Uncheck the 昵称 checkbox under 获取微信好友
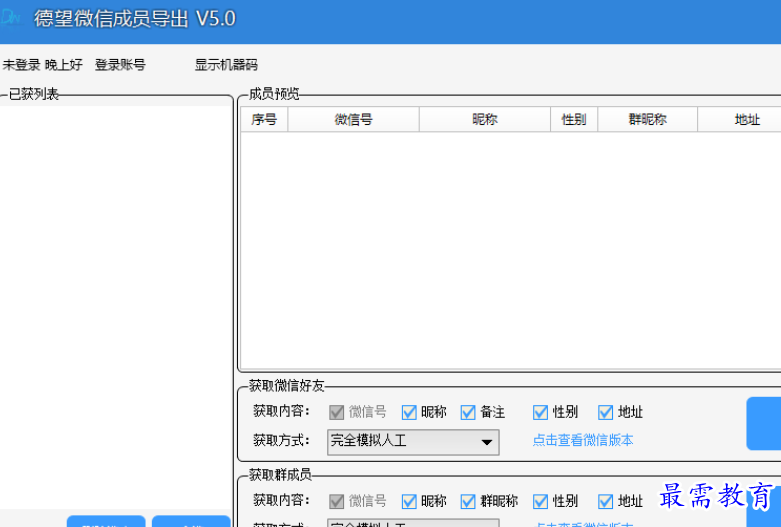The height and width of the screenshot is (527, 781). coord(409,412)
